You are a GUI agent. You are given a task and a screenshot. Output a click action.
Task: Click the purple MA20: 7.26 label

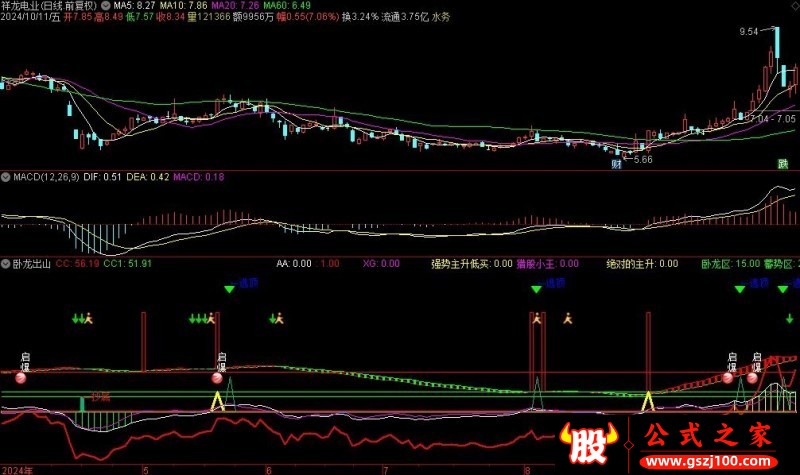pos(235,6)
